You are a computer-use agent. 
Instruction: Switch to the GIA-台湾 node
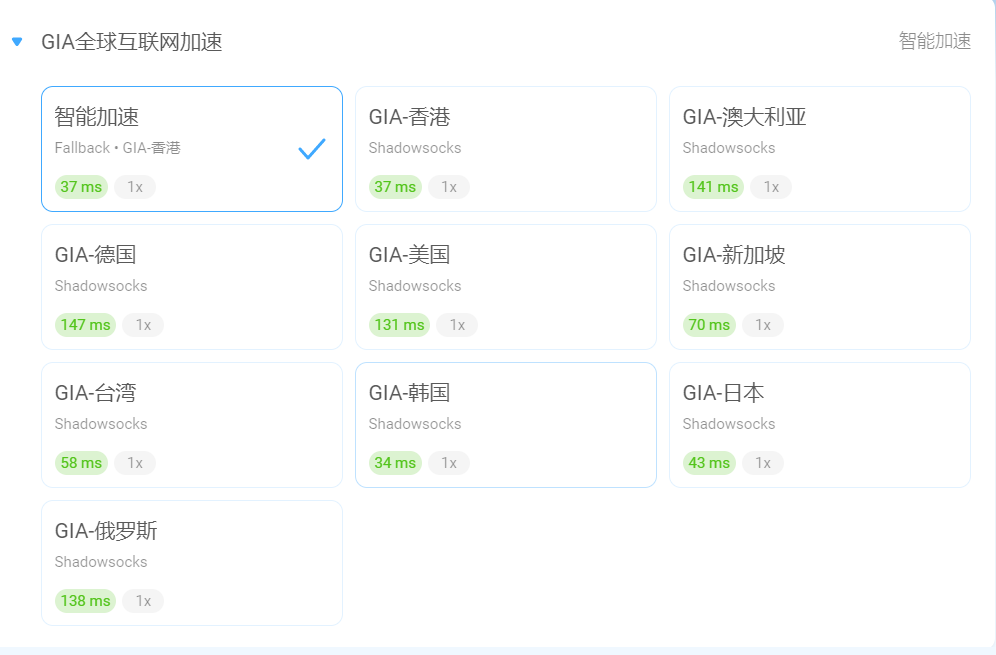192,424
